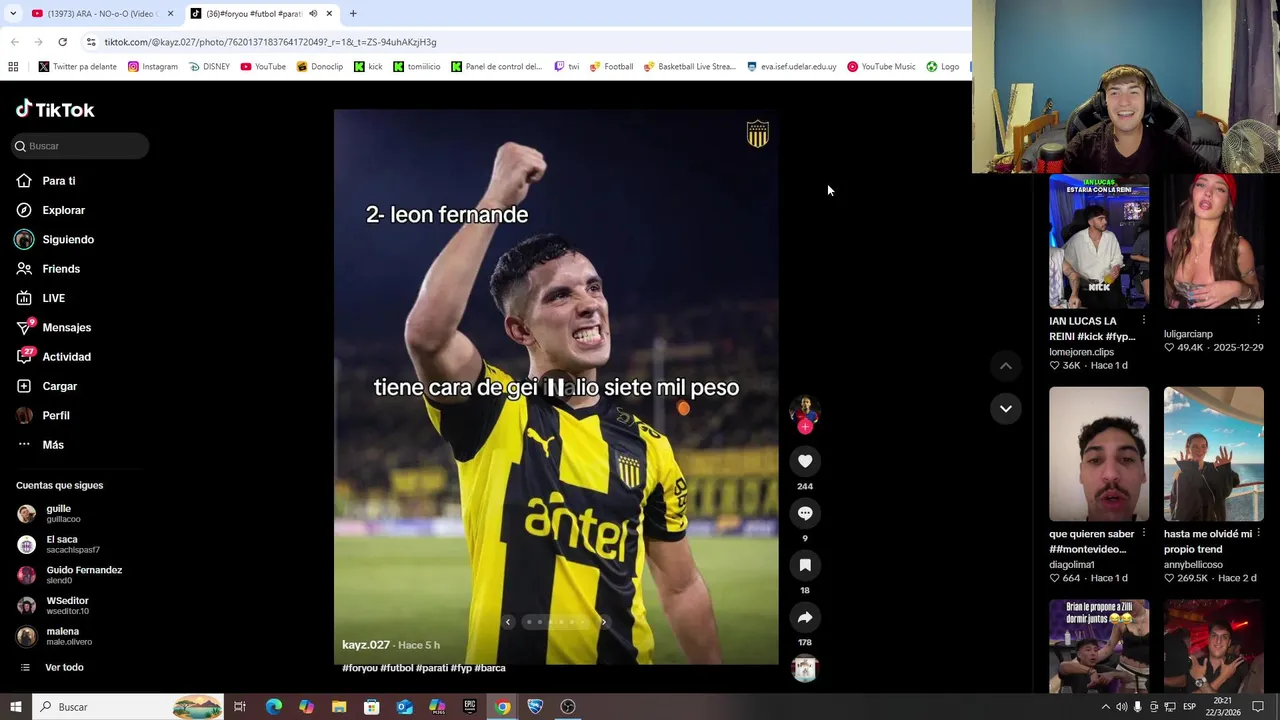Screen dimensions: 1280x720
Task: Open the Donoclip bookmark
Action: click(x=320, y=67)
